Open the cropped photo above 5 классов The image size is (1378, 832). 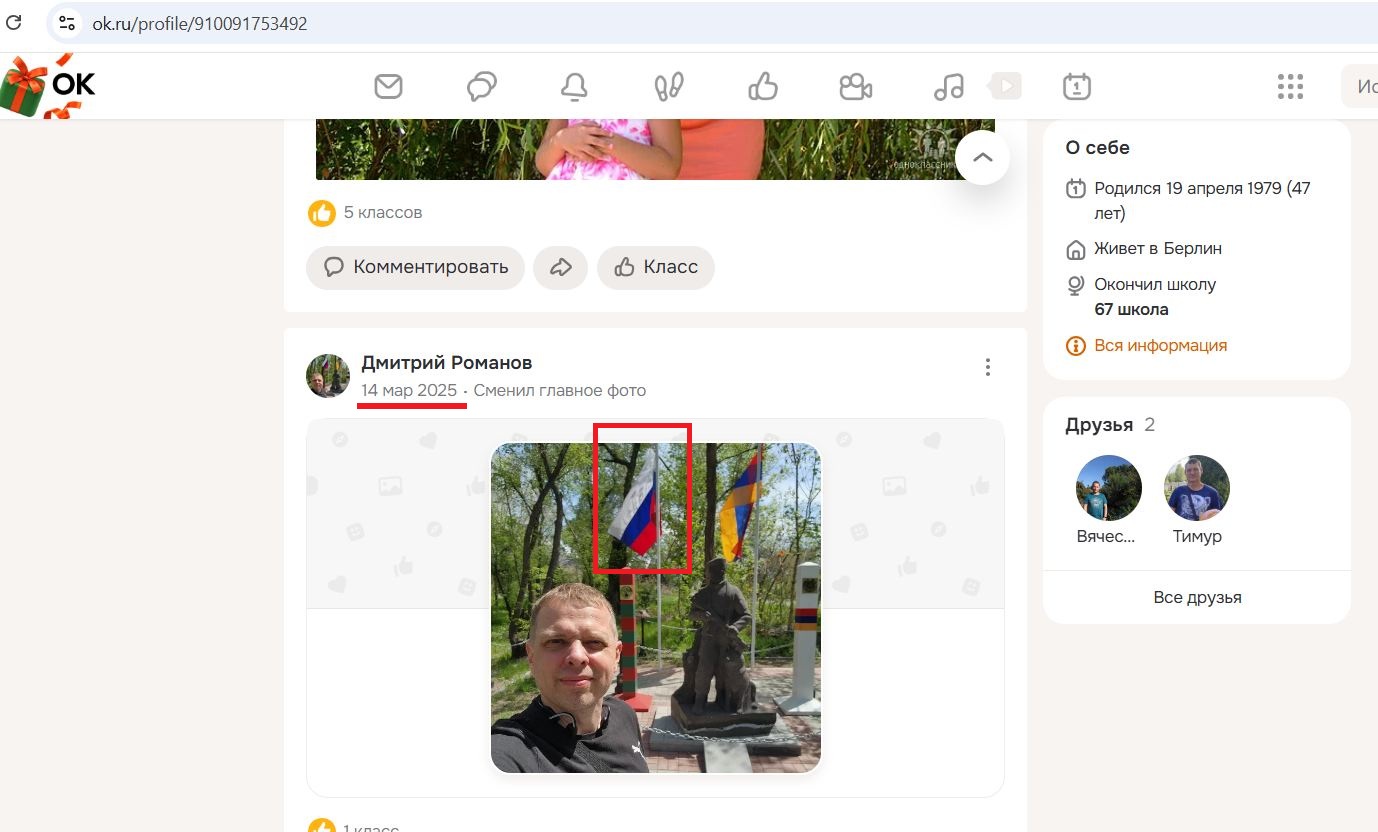click(655, 150)
